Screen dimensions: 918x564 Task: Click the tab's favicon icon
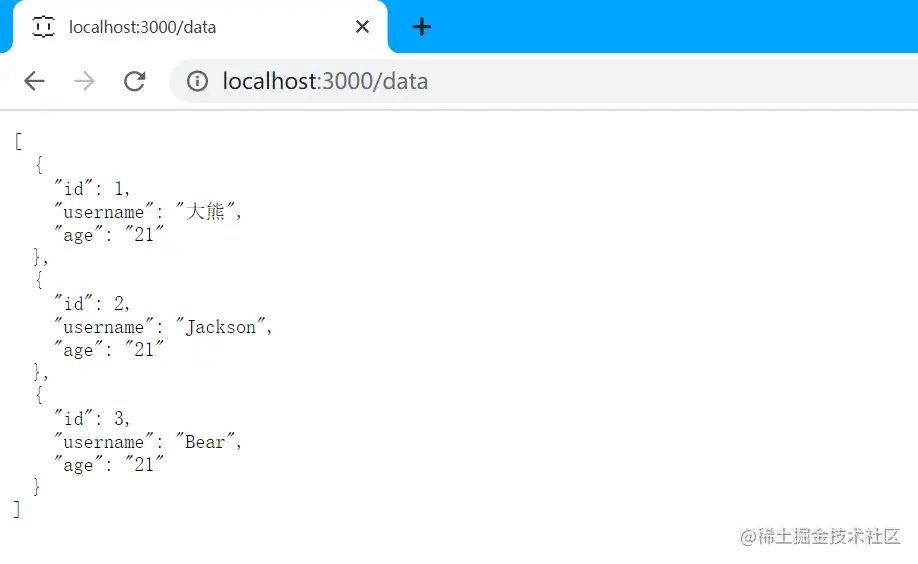tap(44, 27)
